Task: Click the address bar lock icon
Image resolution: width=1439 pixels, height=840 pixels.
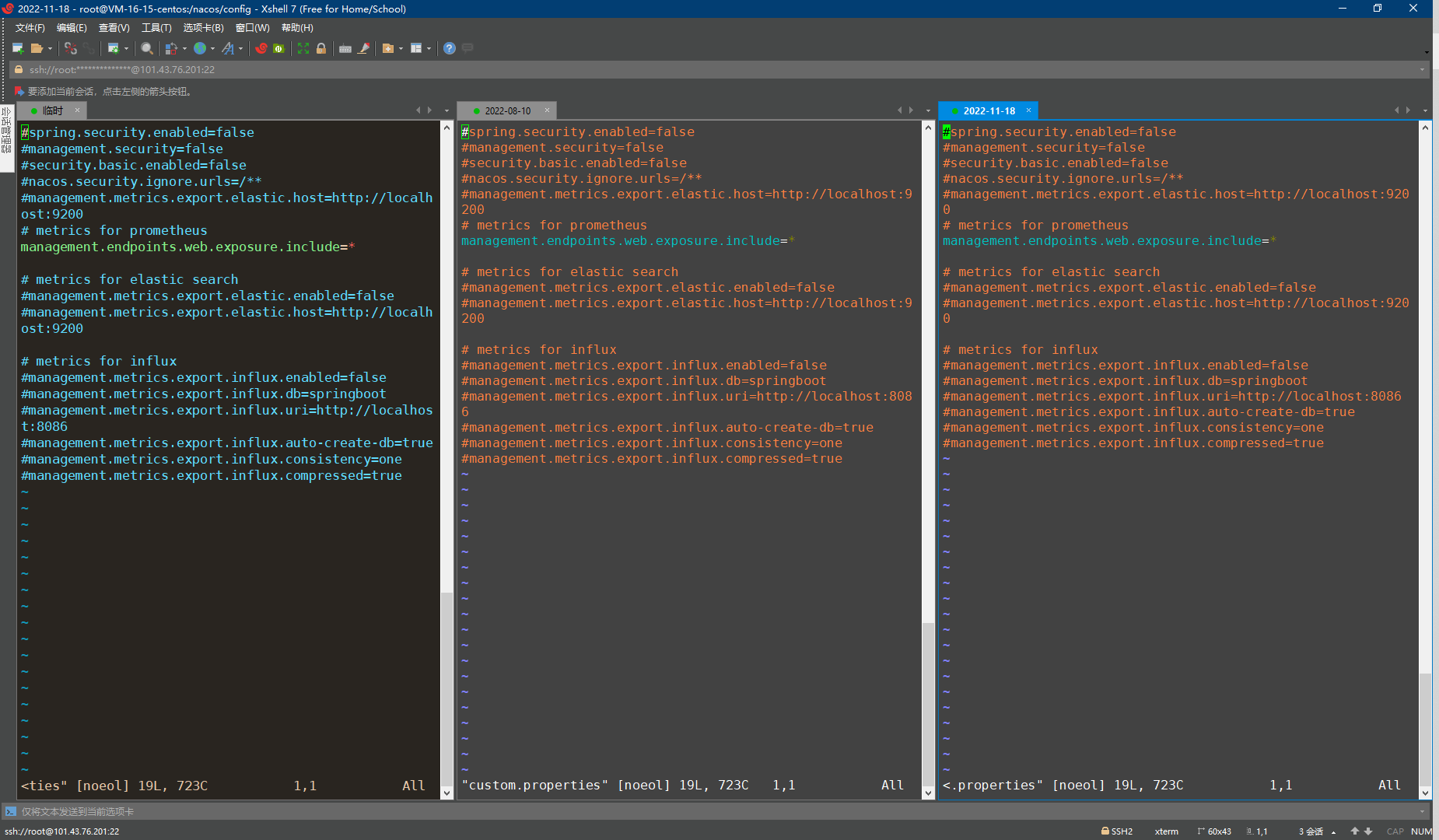Action: (x=19, y=69)
